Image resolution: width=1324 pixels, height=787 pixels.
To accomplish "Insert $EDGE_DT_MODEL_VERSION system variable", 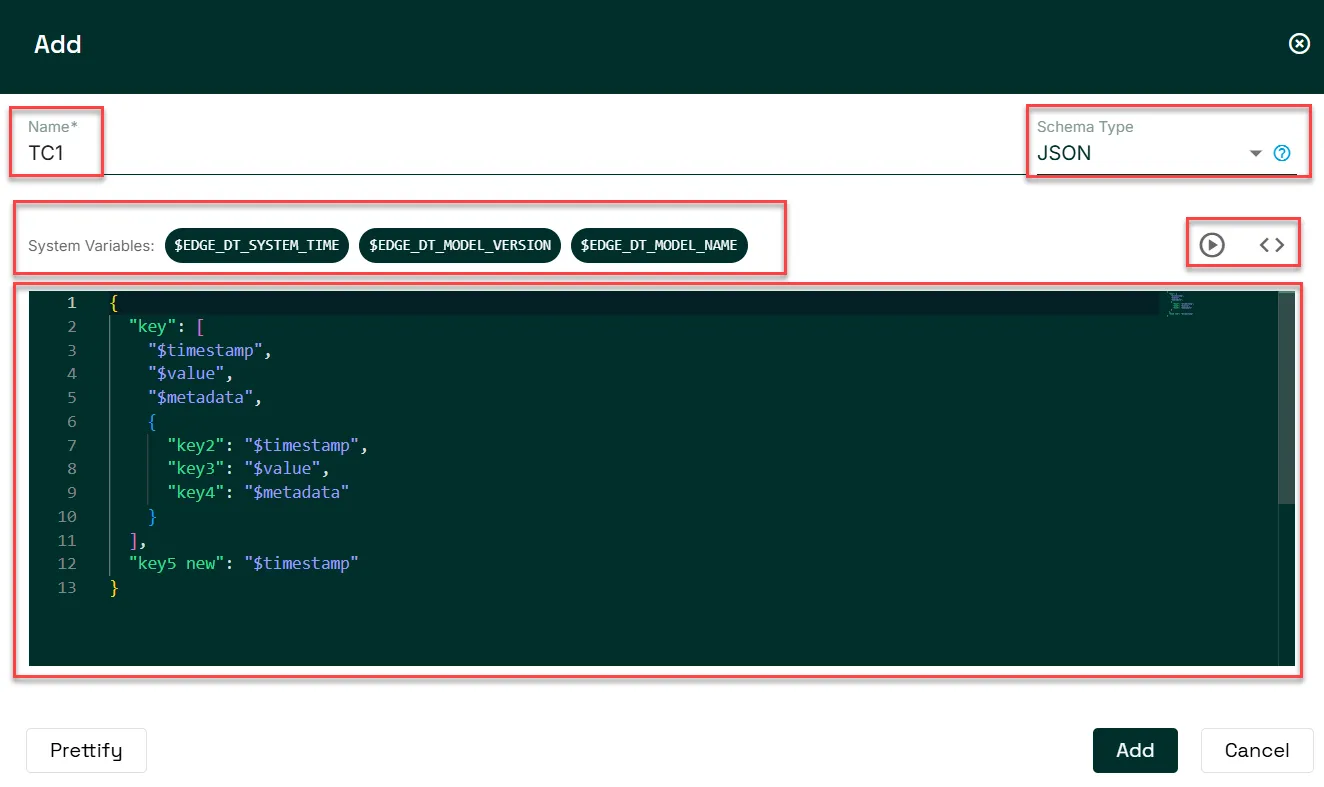I will point(460,245).
